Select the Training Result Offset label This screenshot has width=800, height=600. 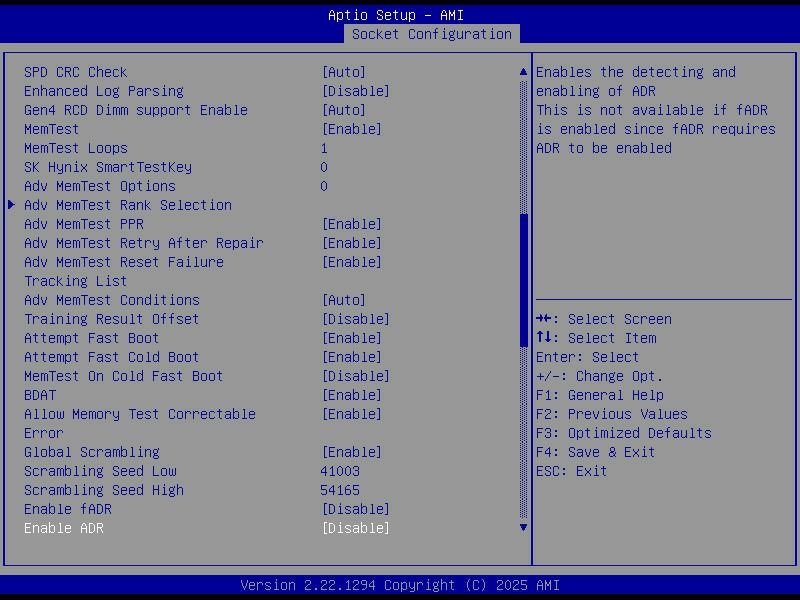111,319
